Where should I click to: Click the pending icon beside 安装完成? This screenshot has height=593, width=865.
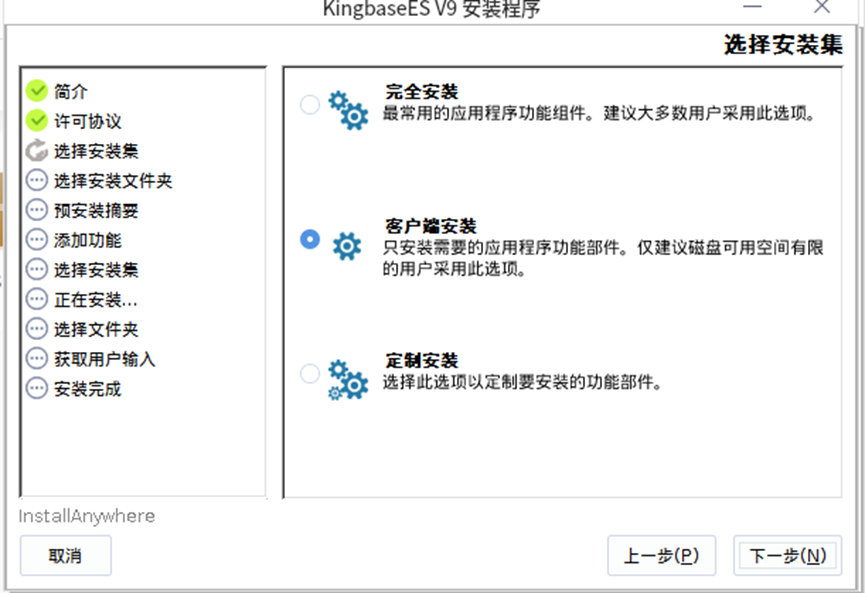[37, 388]
